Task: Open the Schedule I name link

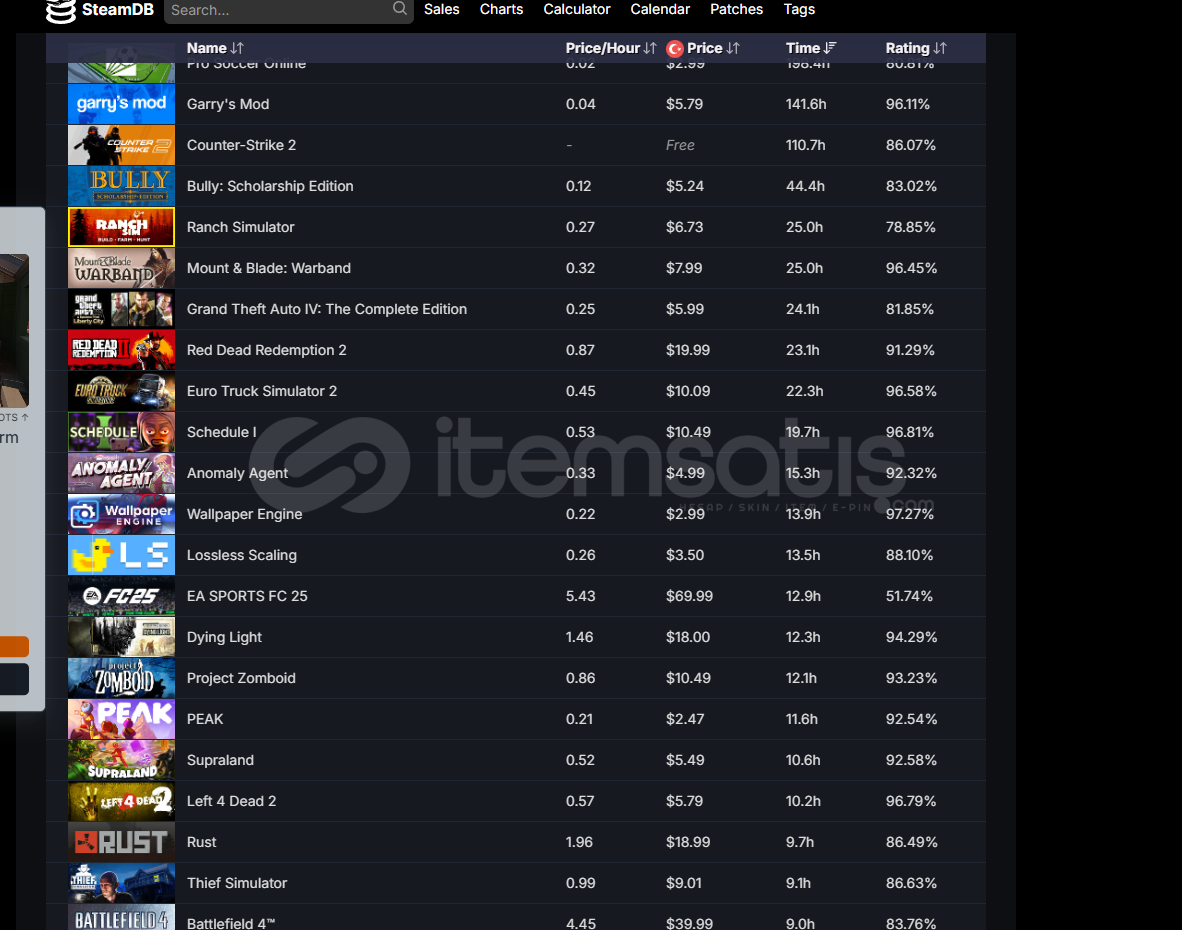Action: pyautogui.click(x=222, y=432)
